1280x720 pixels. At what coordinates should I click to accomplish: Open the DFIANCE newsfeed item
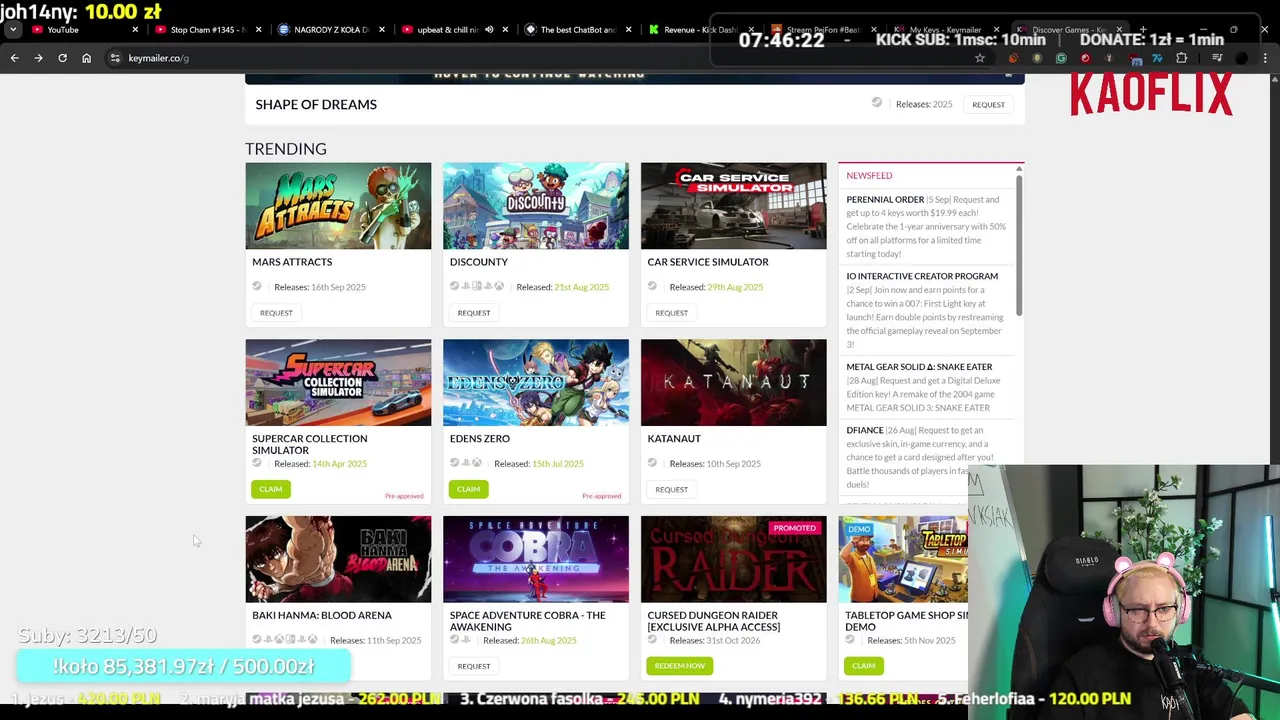(x=865, y=431)
